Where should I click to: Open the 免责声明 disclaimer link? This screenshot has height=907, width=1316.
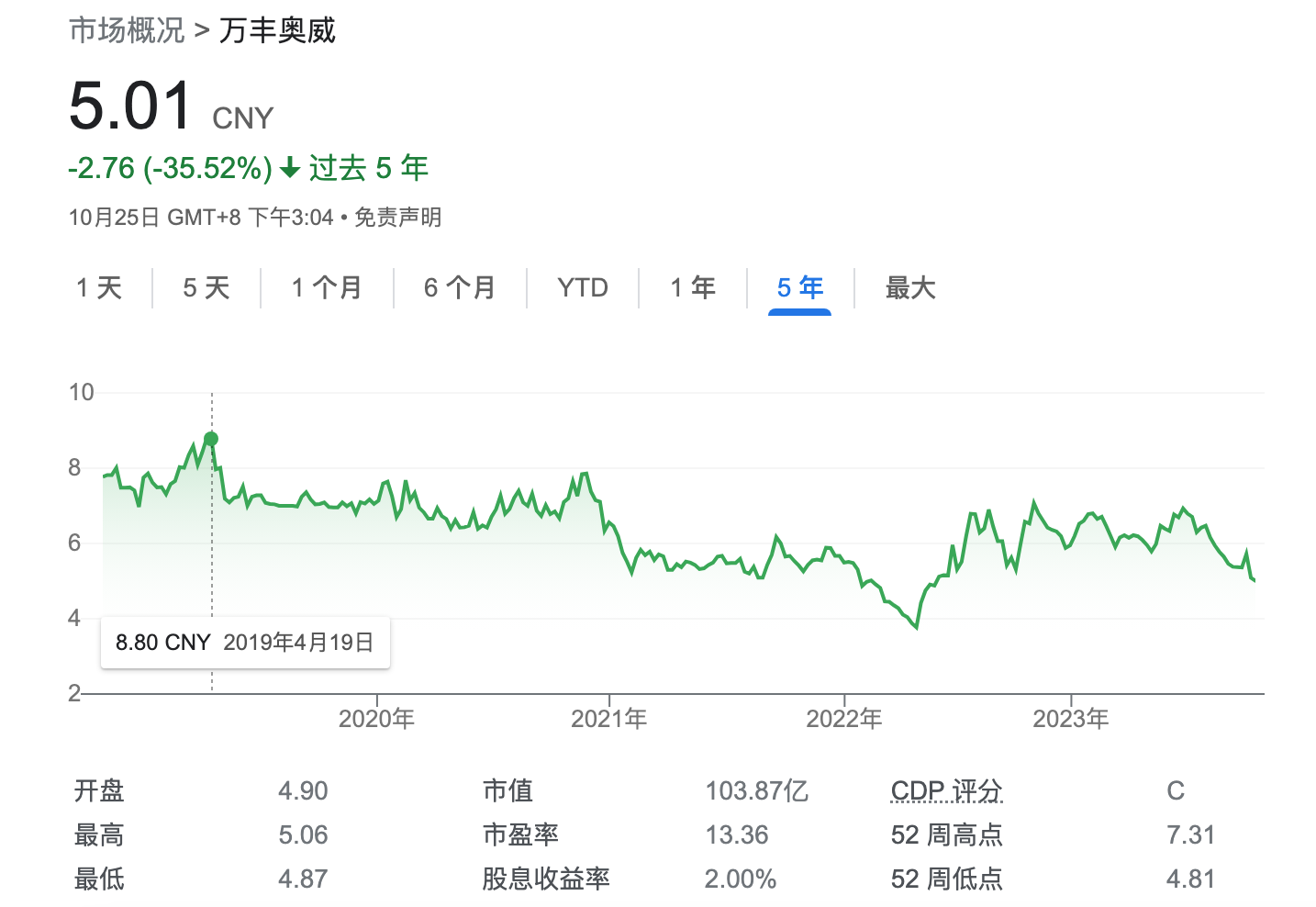[397, 218]
